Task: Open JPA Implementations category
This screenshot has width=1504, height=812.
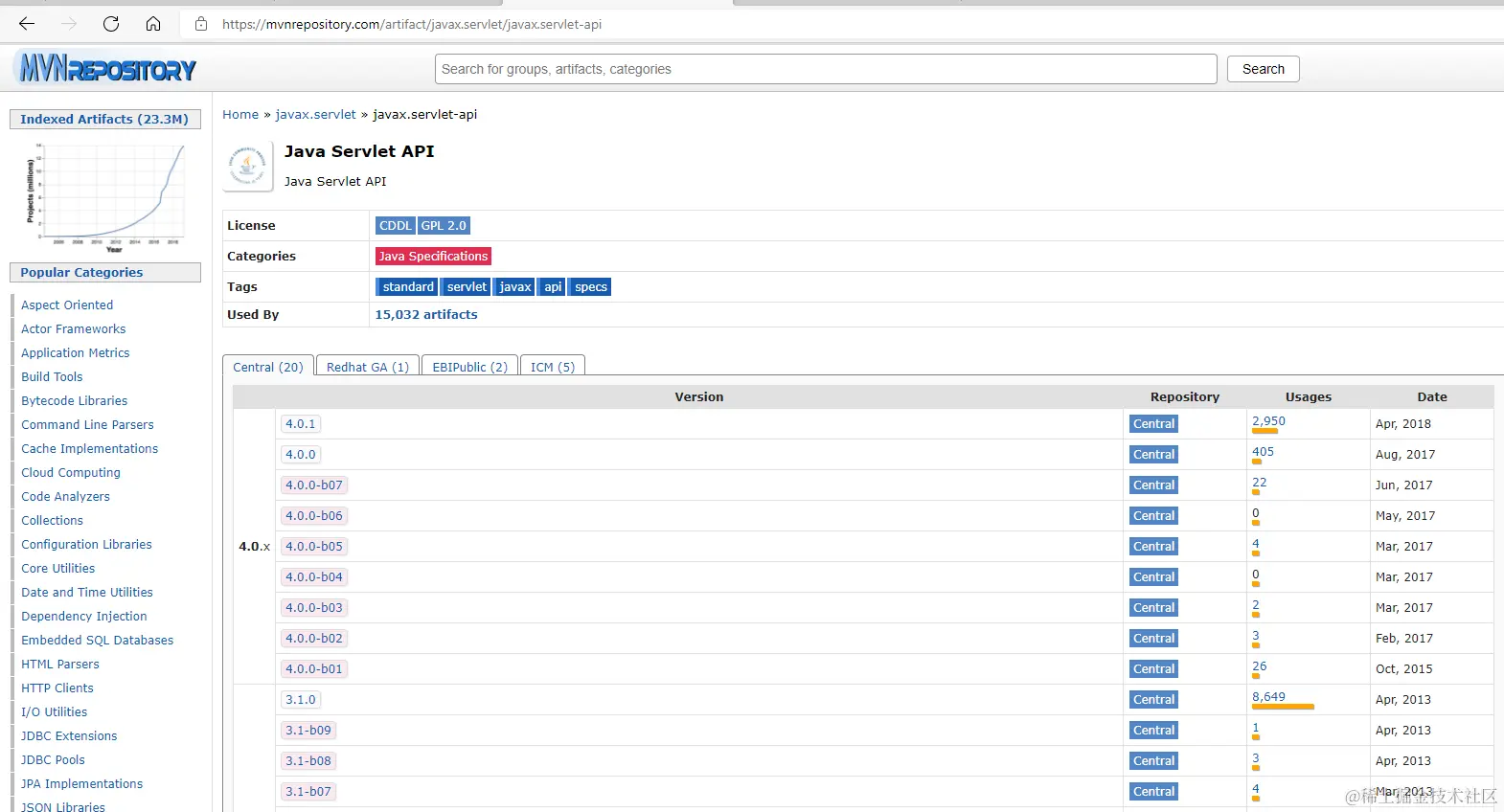Action: click(81, 784)
